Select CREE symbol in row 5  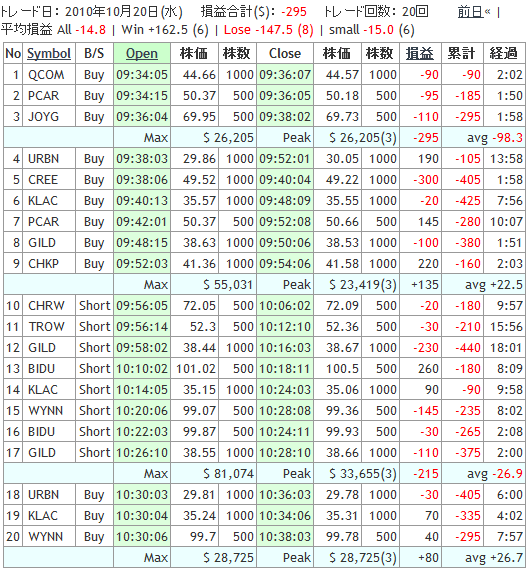click(43, 180)
